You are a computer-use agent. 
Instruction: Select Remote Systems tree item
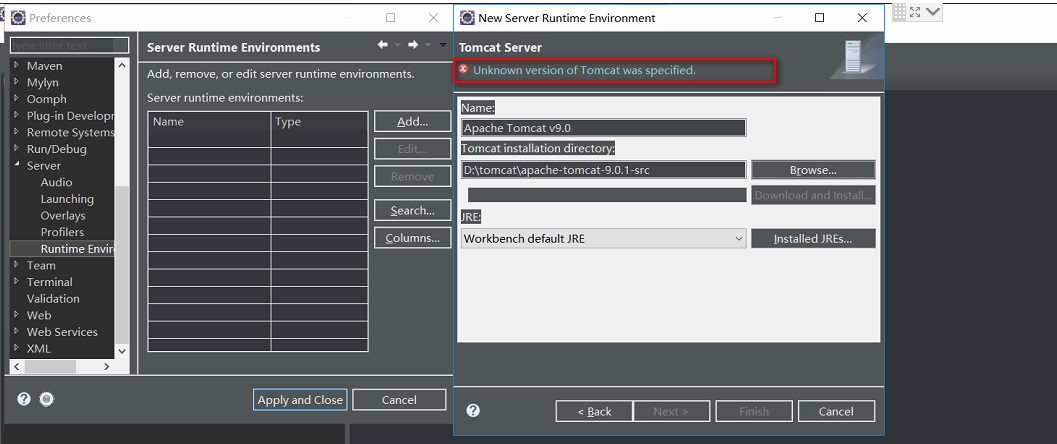[70, 132]
